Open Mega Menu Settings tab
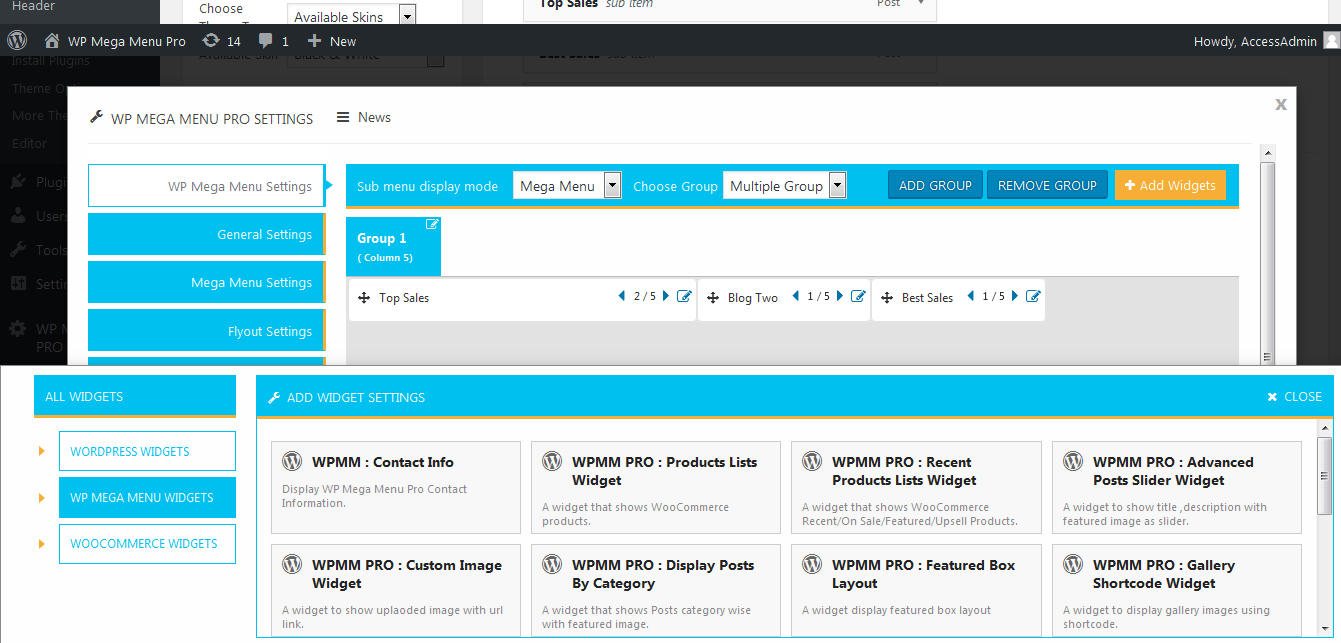 (x=207, y=282)
